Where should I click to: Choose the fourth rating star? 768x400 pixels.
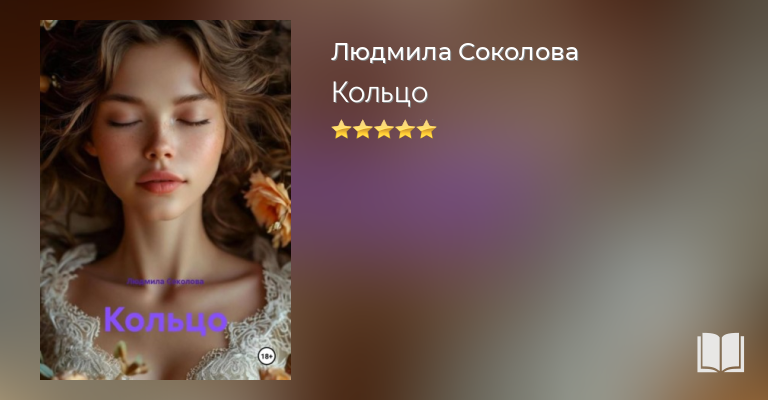(x=405, y=129)
